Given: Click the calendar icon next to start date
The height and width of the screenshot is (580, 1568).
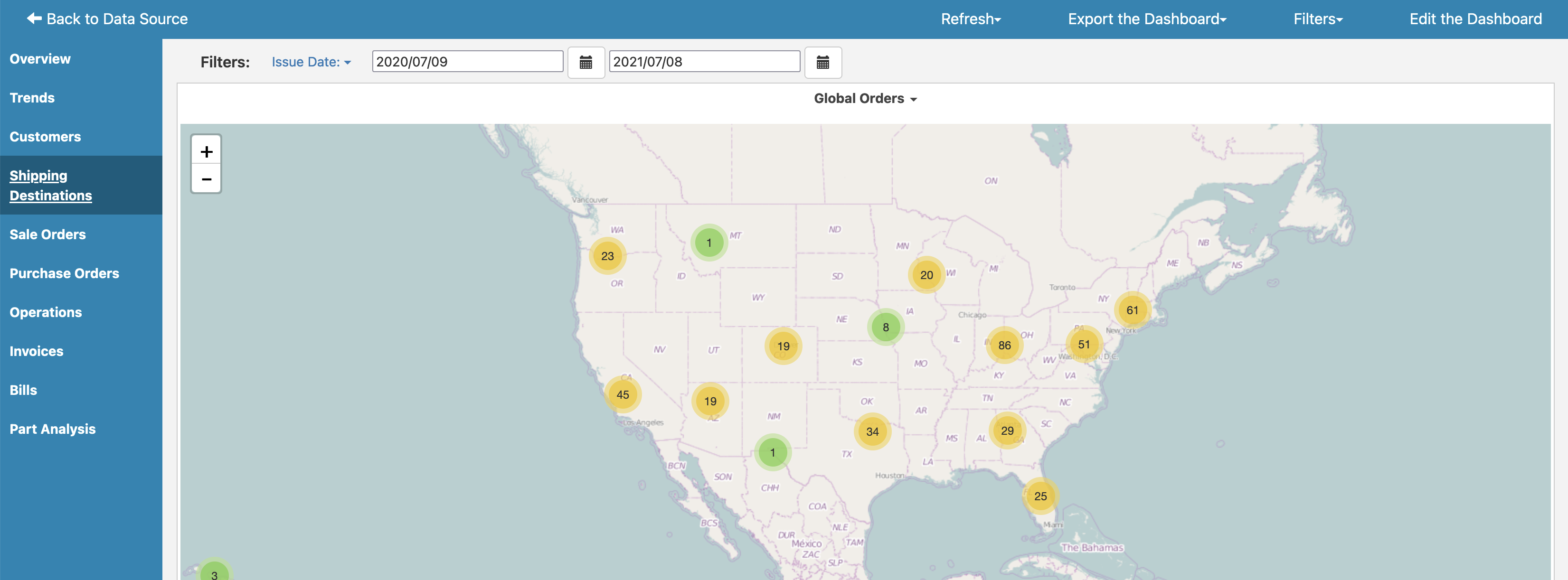Looking at the screenshot, I should click(x=585, y=62).
